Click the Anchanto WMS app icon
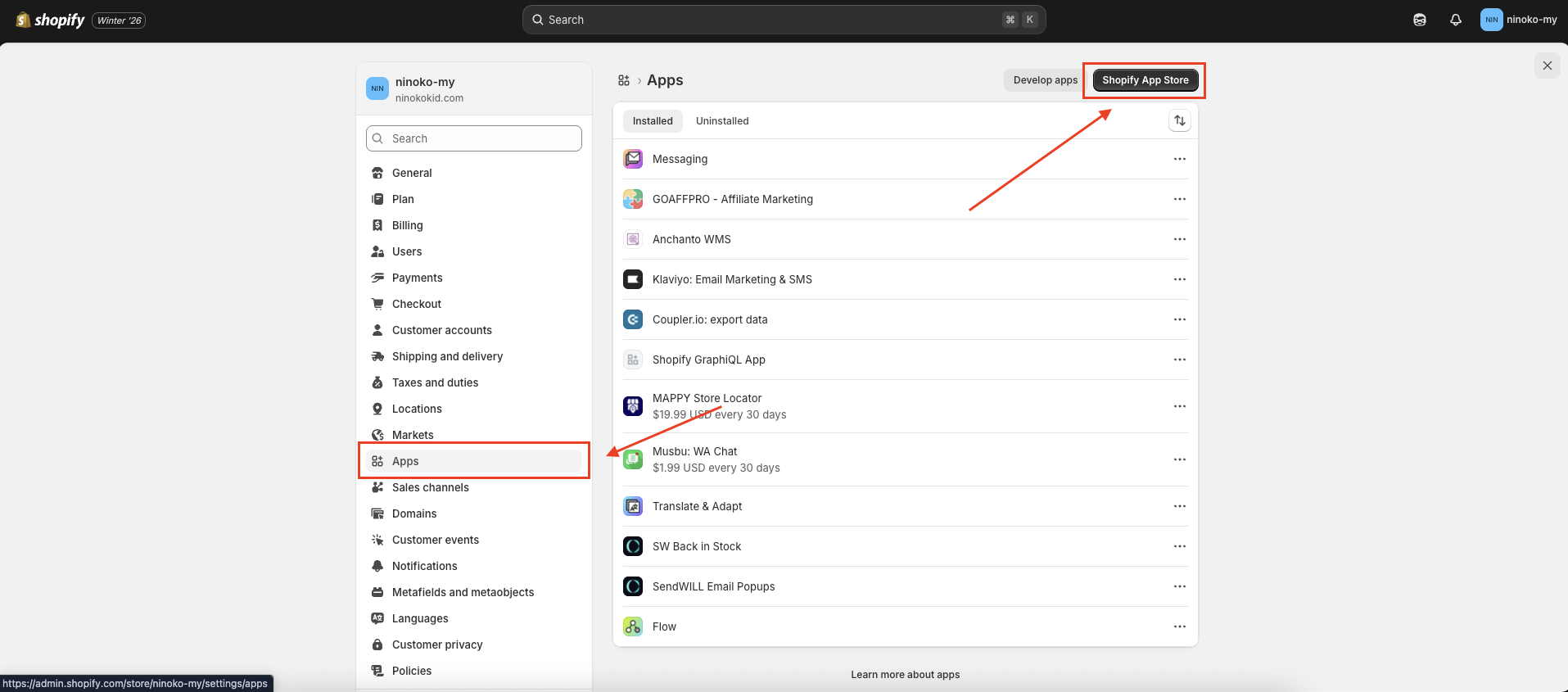This screenshot has height=692, width=1568. point(633,239)
